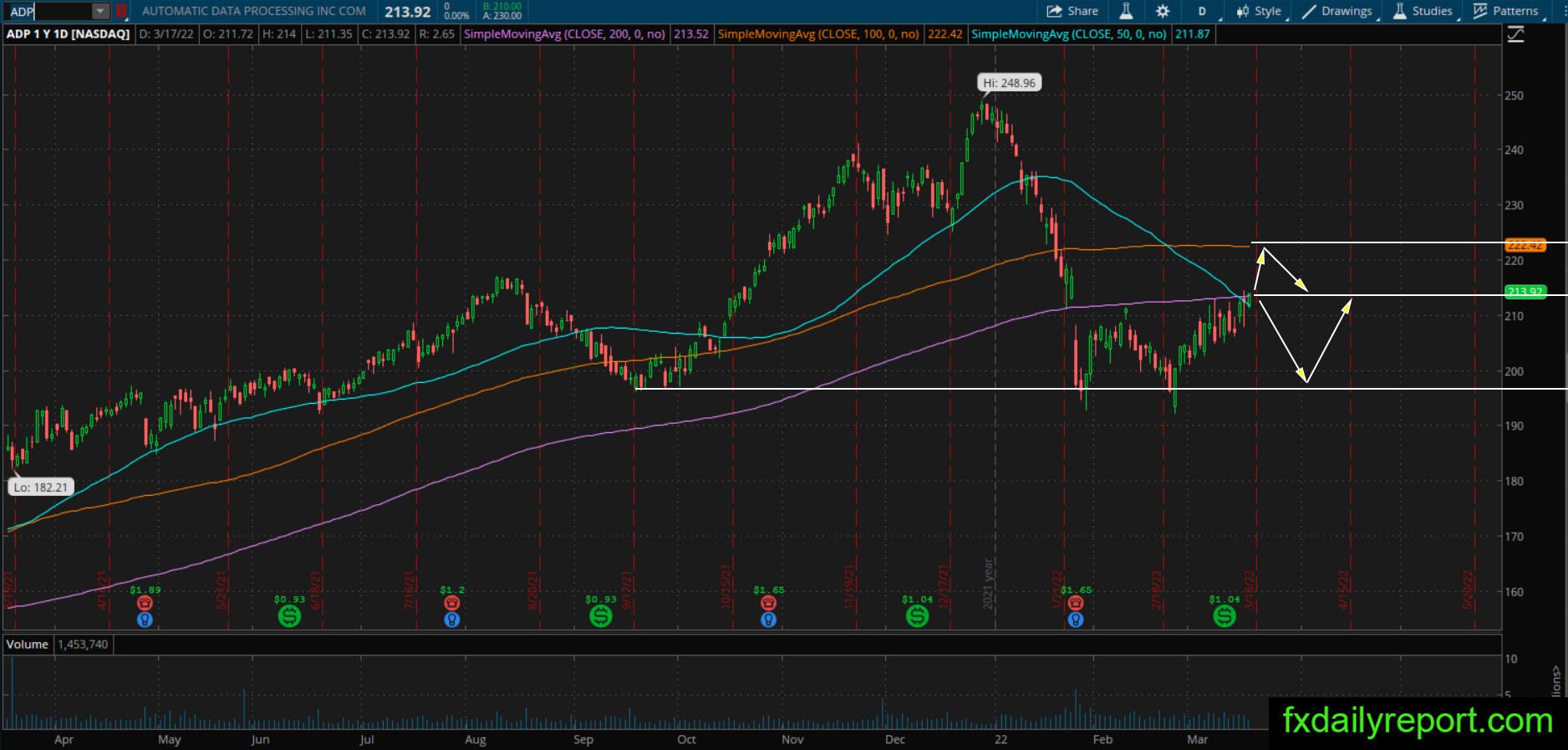Open the Drawings menu
Screen dimensions: 1568x750
pyautogui.click(x=1337, y=11)
